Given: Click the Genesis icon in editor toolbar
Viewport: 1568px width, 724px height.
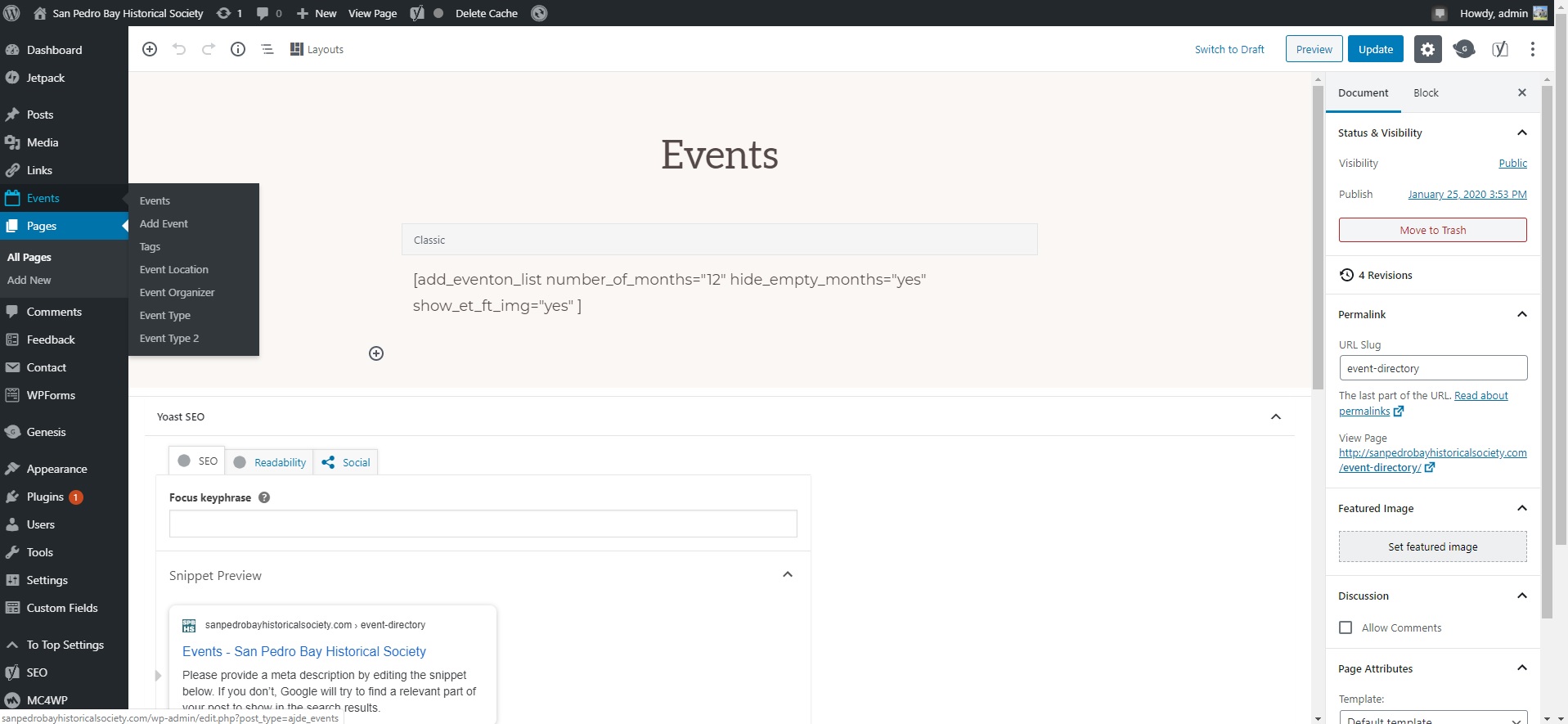Looking at the screenshot, I should pyautogui.click(x=1464, y=49).
